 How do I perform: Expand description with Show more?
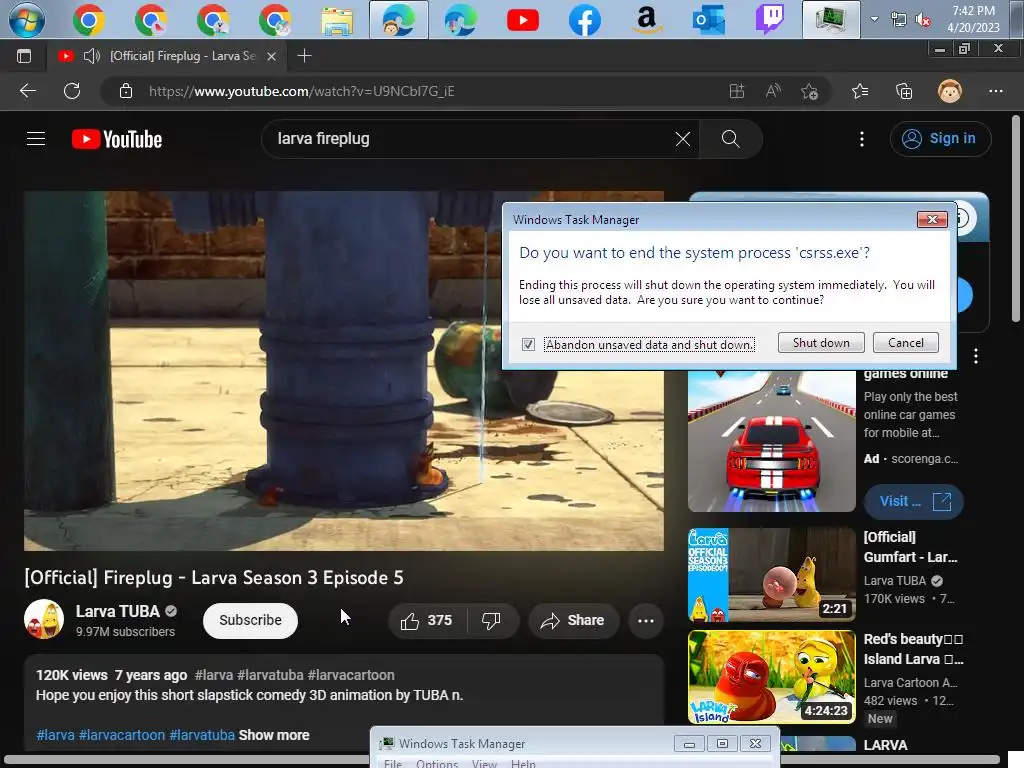pyautogui.click(x=274, y=735)
